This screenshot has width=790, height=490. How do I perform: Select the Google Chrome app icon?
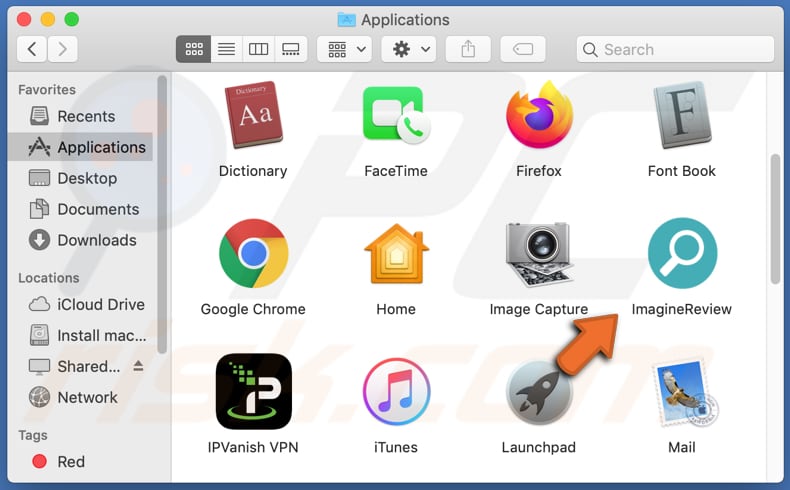253,253
